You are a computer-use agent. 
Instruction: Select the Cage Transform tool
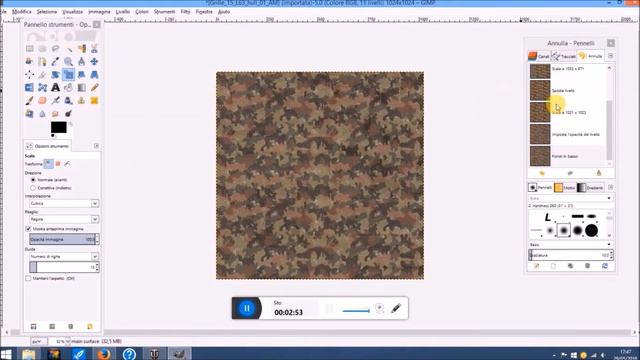pos(42,87)
